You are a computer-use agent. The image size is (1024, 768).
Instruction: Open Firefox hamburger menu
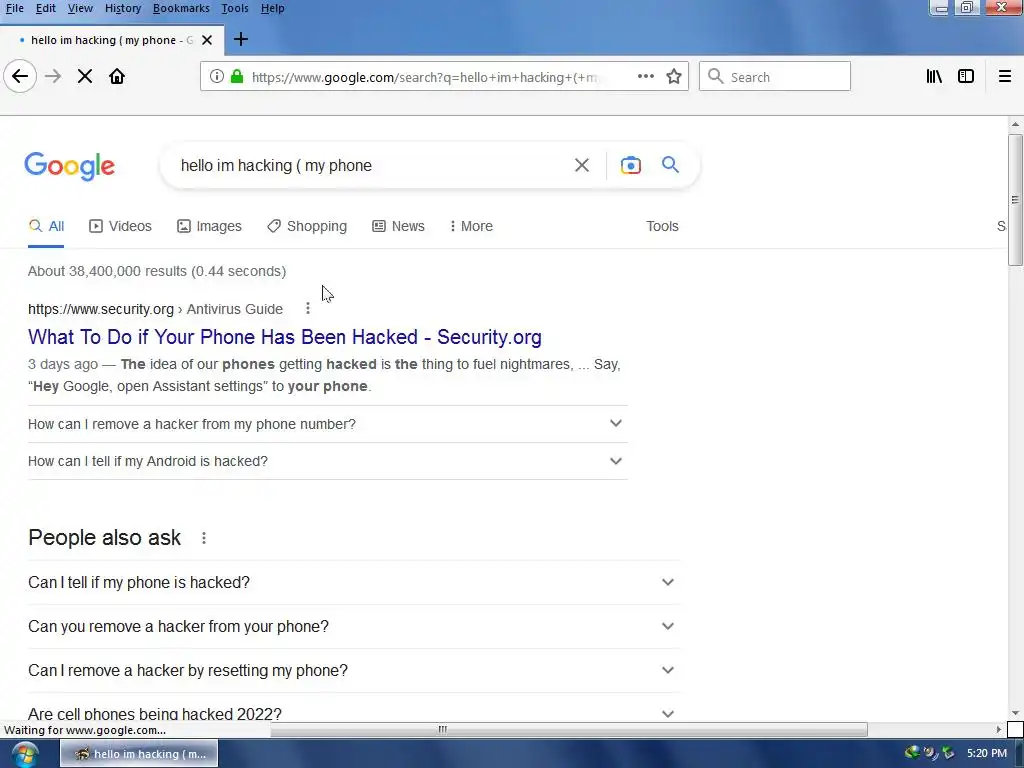(1004, 76)
